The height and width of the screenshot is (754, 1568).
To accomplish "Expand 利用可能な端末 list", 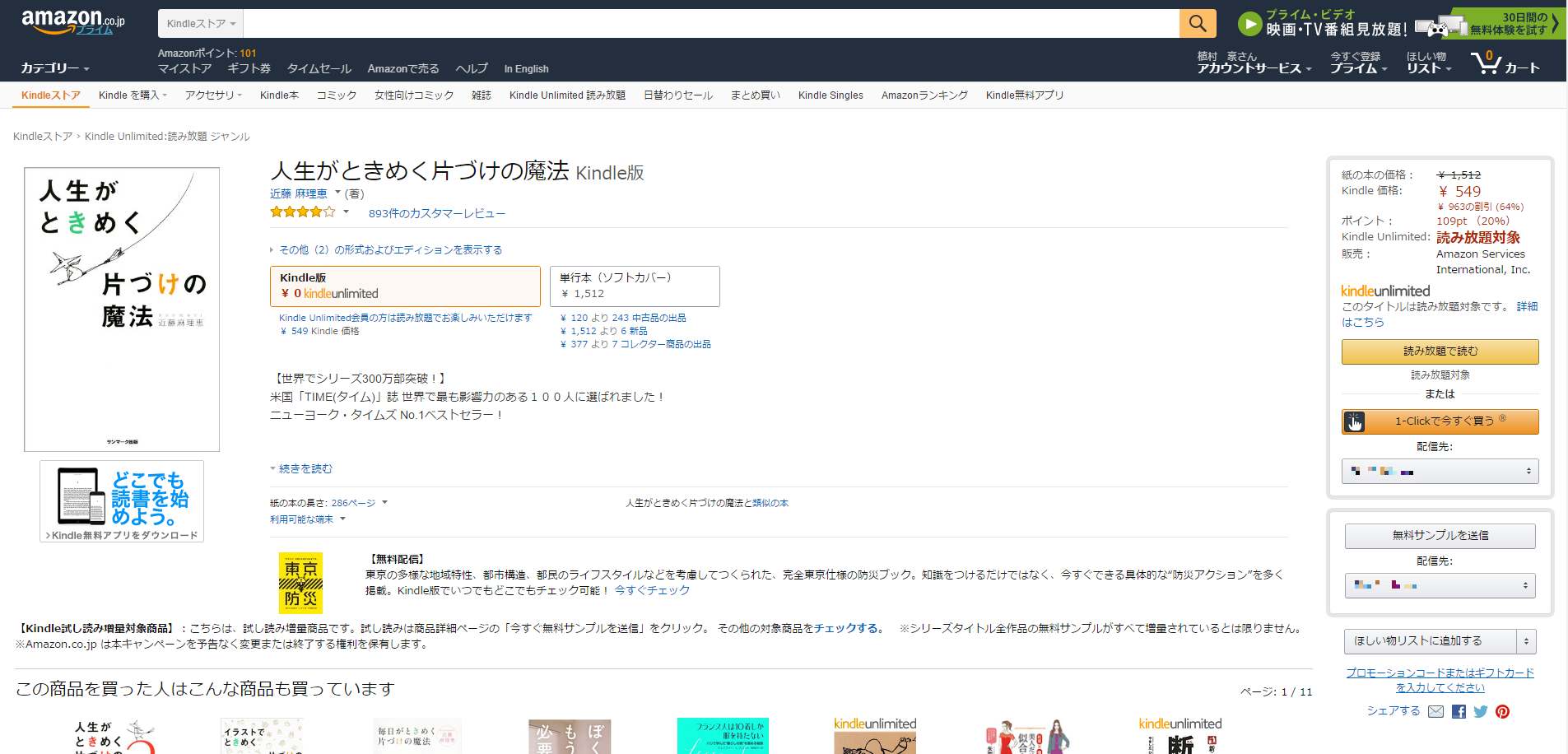I will point(308,519).
